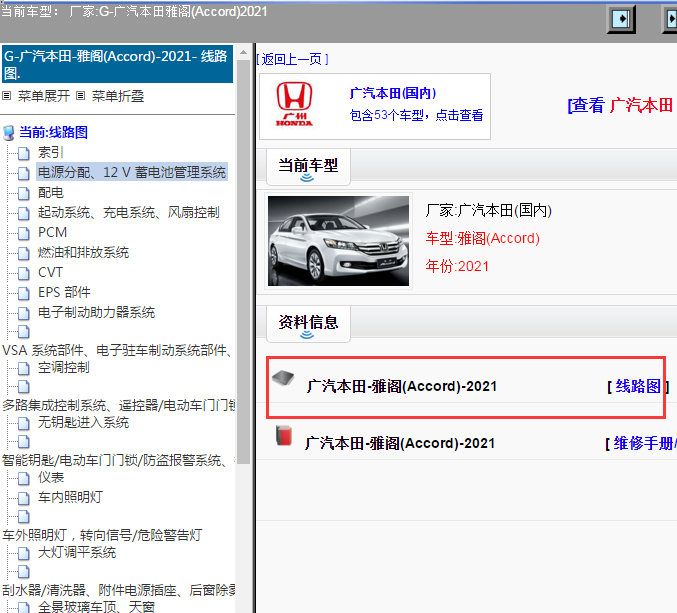Screen dimensions: 677x613
Task: Collapse menu with 菜单折叠
Action: point(118,96)
